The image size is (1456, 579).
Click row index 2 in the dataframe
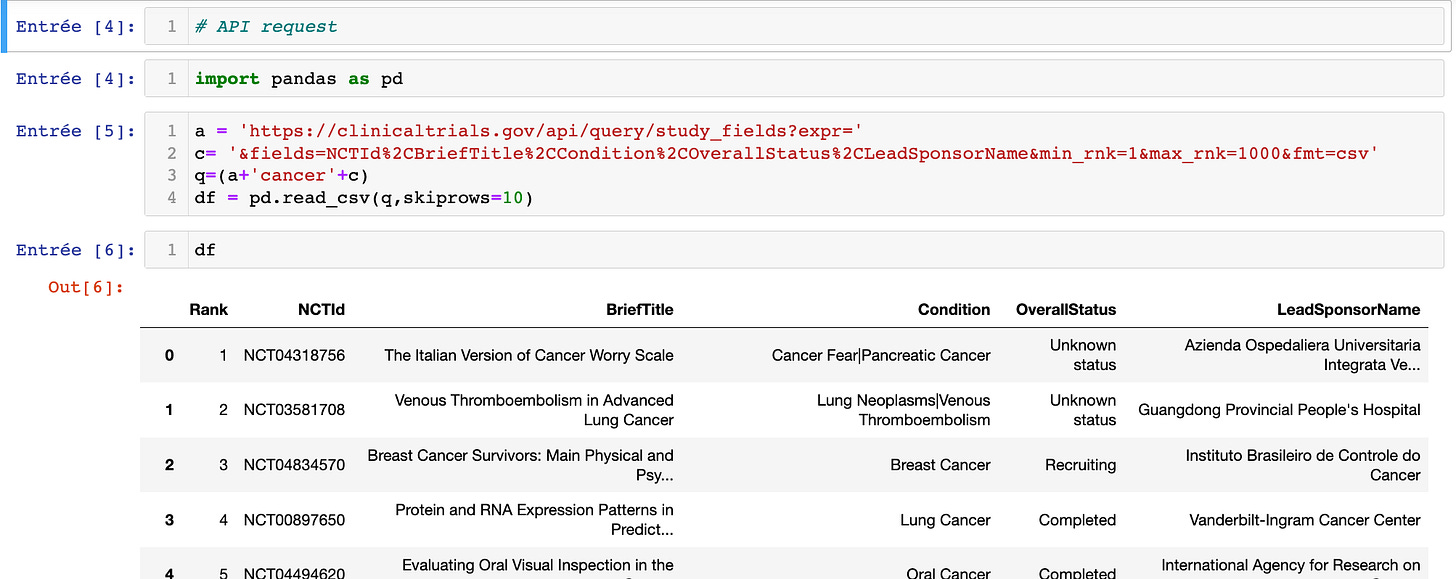click(x=169, y=465)
